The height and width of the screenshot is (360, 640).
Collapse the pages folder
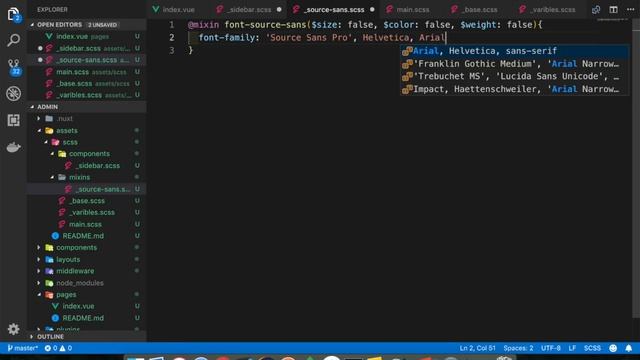[x=86, y=295]
